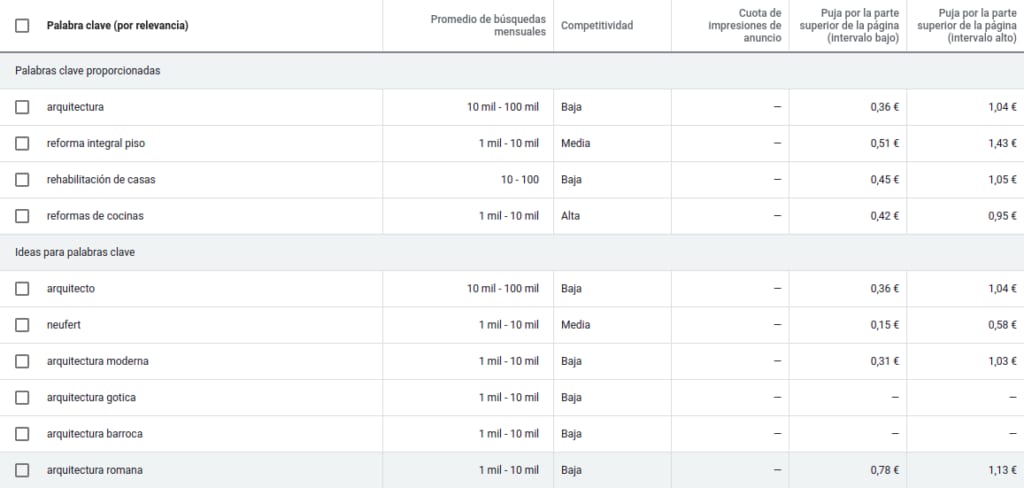1024x488 pixels.
Task: Sort by top-of-page bid intervalo alto header
Action: 967,25
